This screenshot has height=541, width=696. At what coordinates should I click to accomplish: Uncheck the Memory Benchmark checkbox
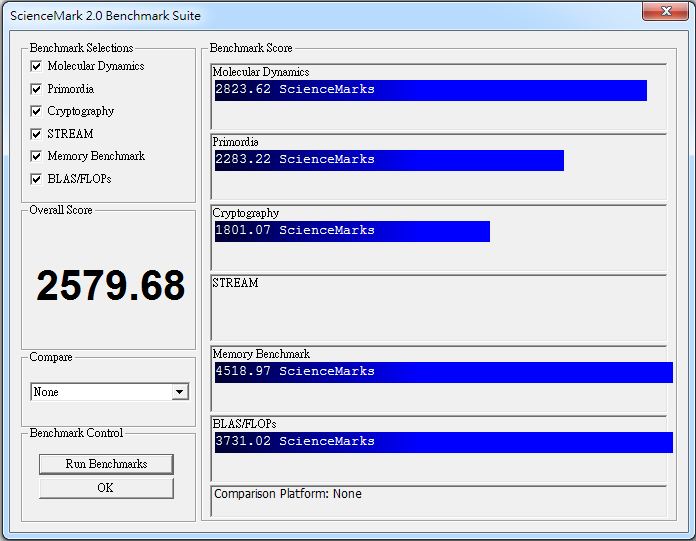click(x=36, y=156)
